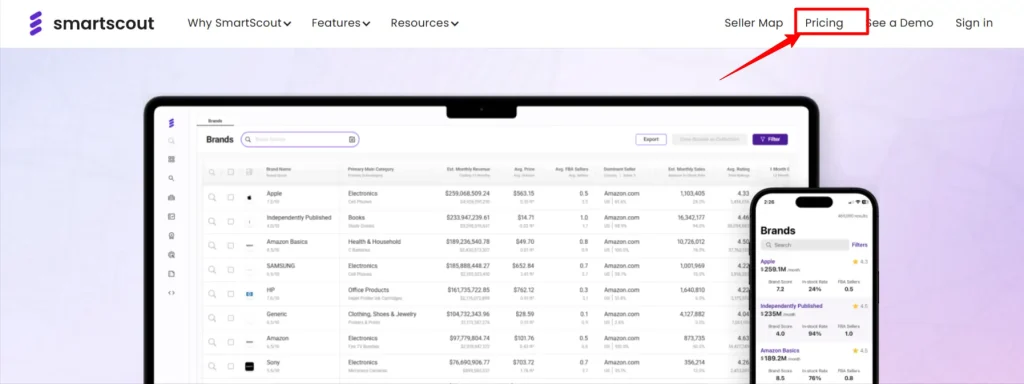
Task: Sort by Avg. Price column header
Action: pos(524,169)
